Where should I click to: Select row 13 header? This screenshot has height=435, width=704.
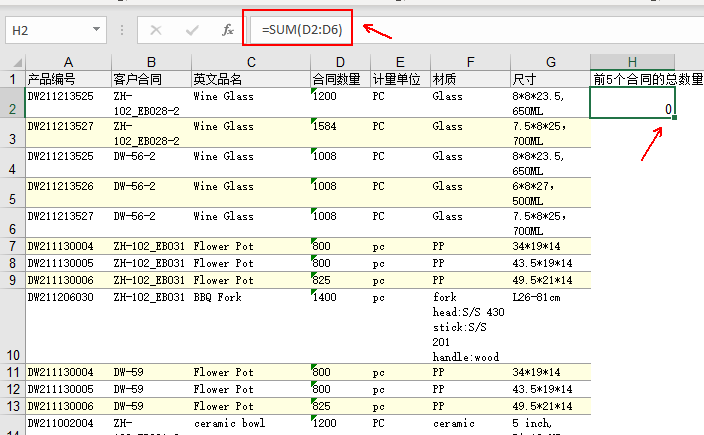(x=13, y=406)
